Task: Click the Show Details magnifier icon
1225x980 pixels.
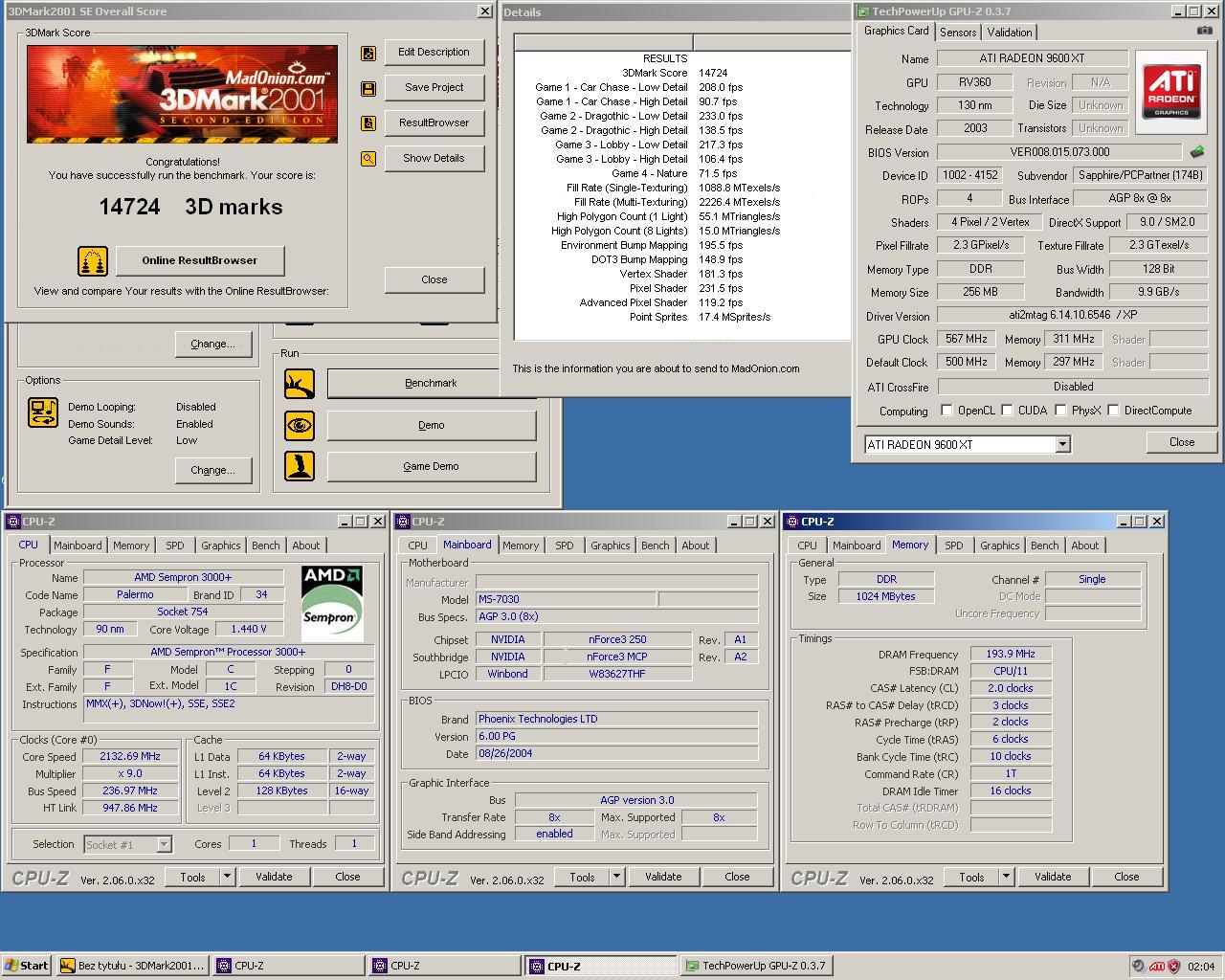Action: (x=367, y=159)
